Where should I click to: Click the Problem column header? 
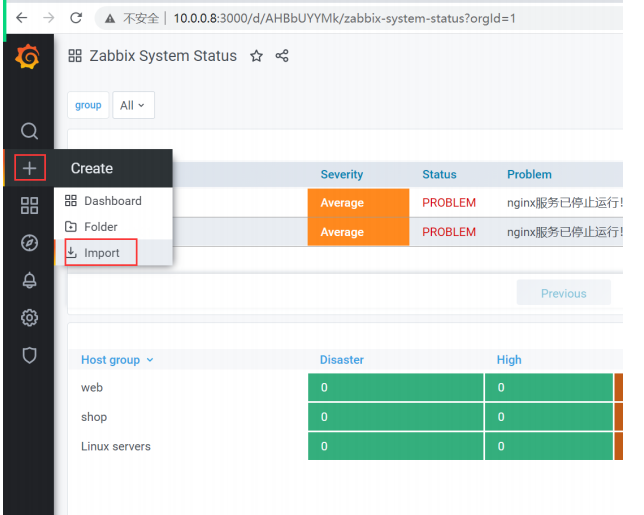(x=529, y=174)
